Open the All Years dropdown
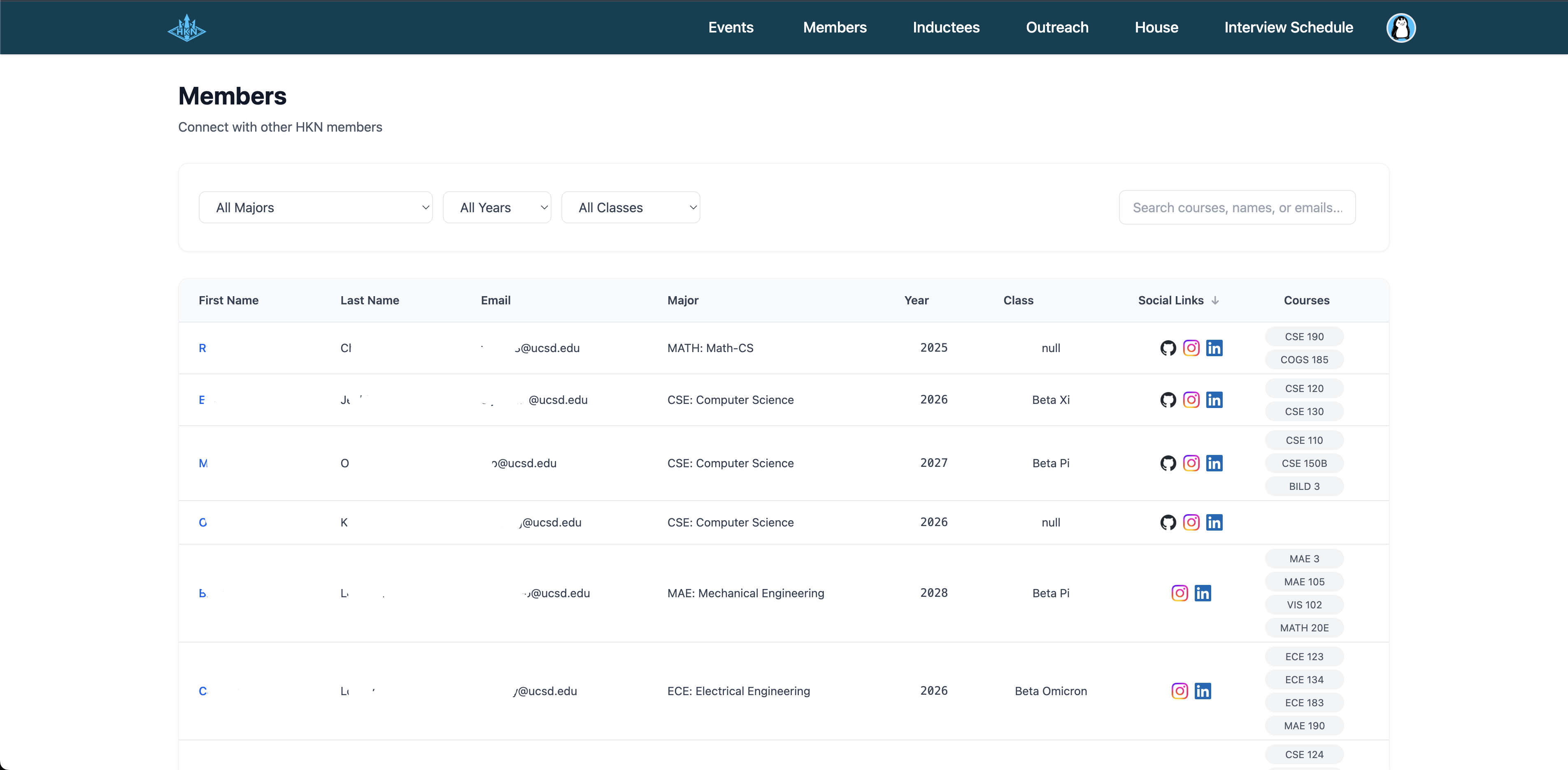 497,207
